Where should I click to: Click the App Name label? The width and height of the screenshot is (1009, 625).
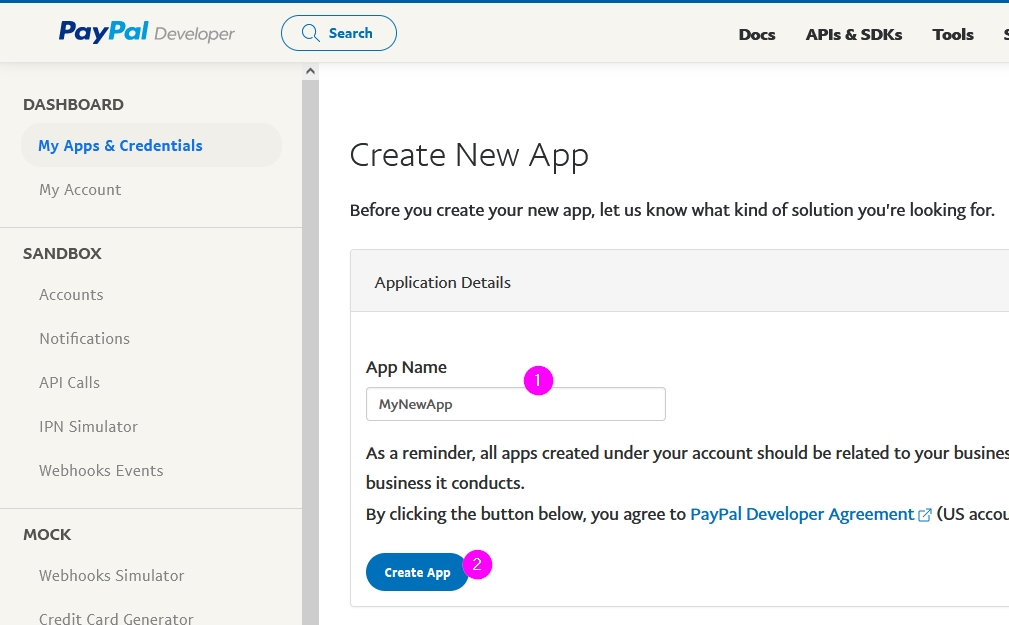tap(406, 368)
